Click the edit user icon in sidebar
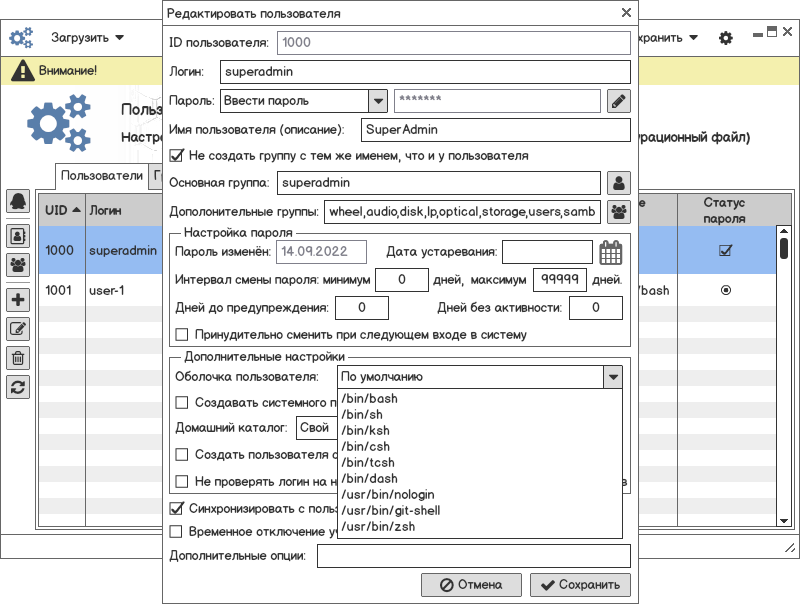Image resolution: width=800 pixels, height=604 pixels. pos(18,329)
